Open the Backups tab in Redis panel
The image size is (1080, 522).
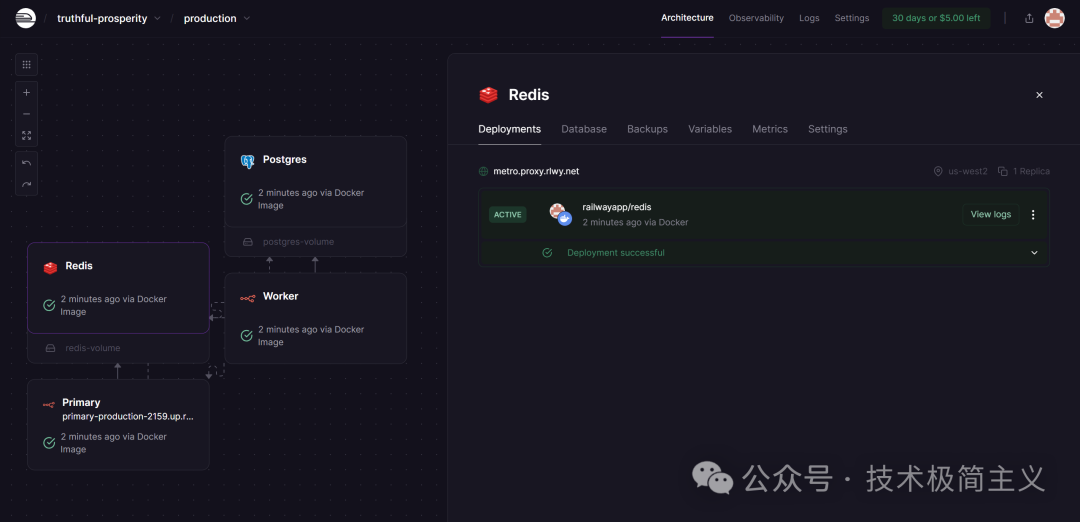647,129
